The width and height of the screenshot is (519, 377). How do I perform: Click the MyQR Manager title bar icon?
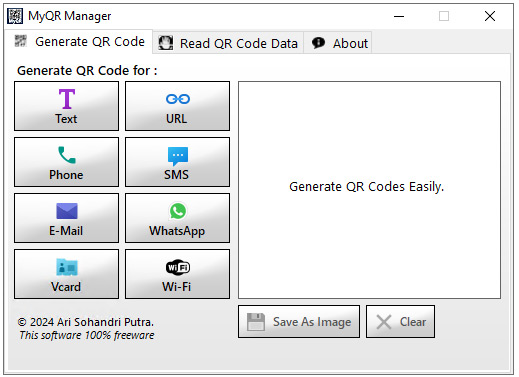tap(15, 16)
